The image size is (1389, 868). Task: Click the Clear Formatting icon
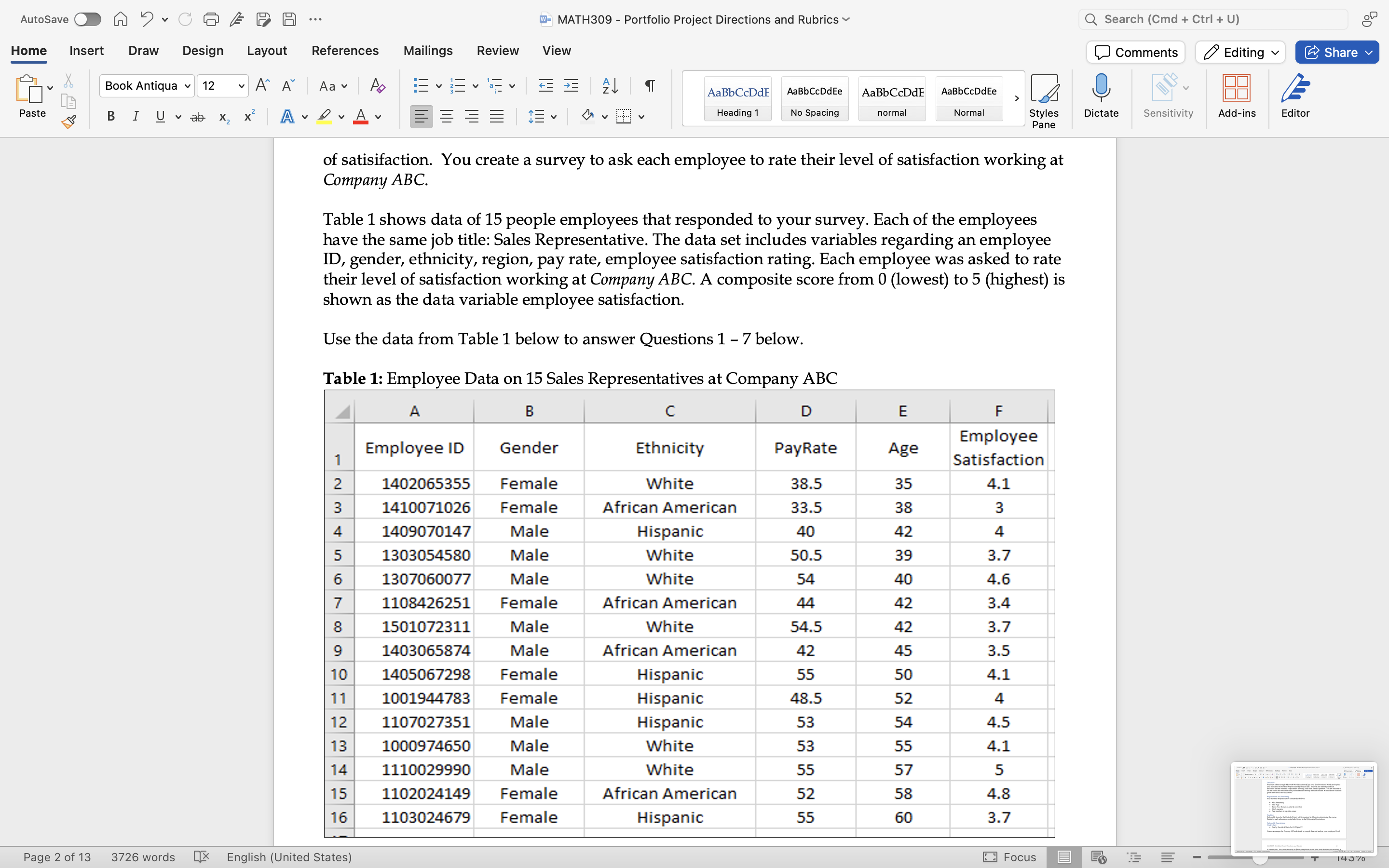tap(377, 86)
